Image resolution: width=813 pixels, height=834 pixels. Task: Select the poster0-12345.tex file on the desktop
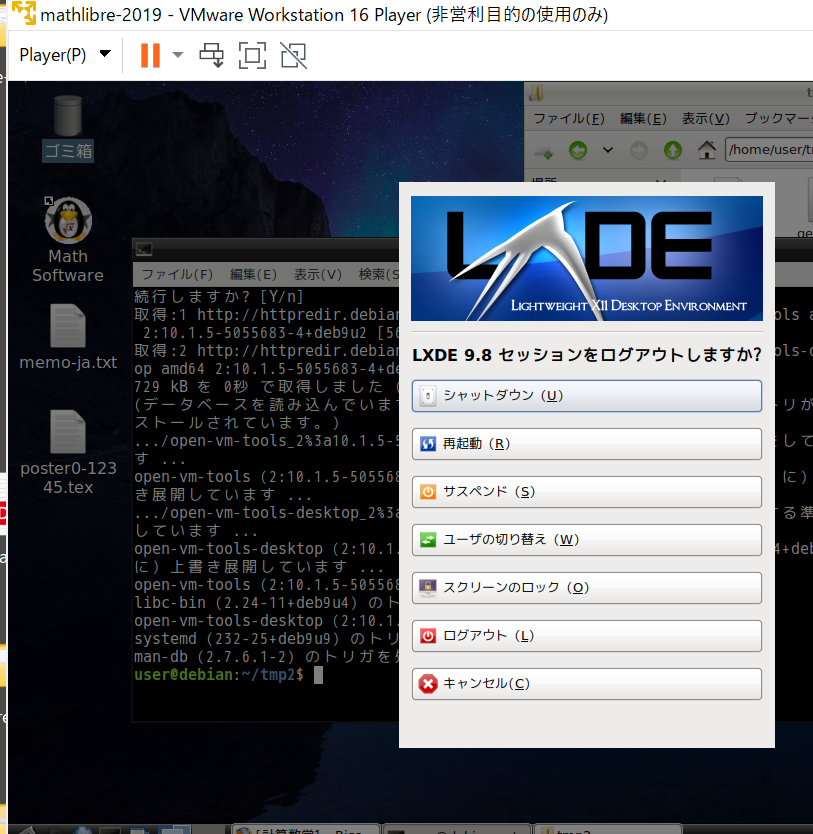pos(68,453)
